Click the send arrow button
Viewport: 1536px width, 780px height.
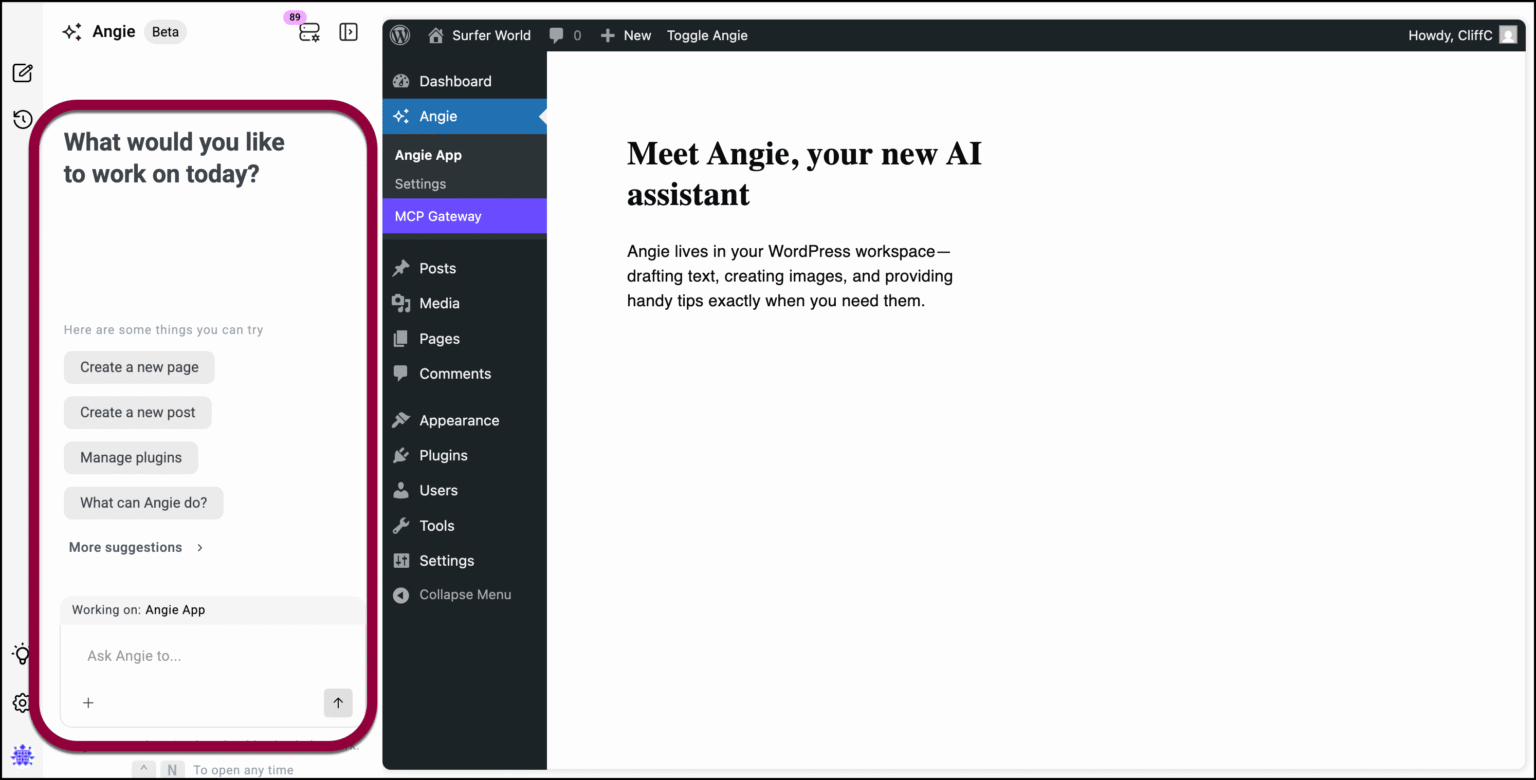[x=338, y=703]
